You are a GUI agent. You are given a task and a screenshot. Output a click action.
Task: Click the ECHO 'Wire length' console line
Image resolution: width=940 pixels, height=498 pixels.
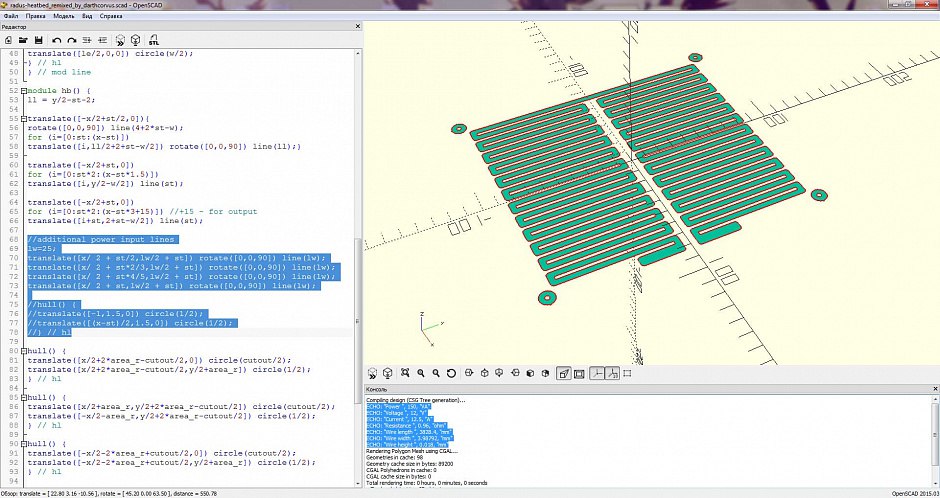(409, 432)
